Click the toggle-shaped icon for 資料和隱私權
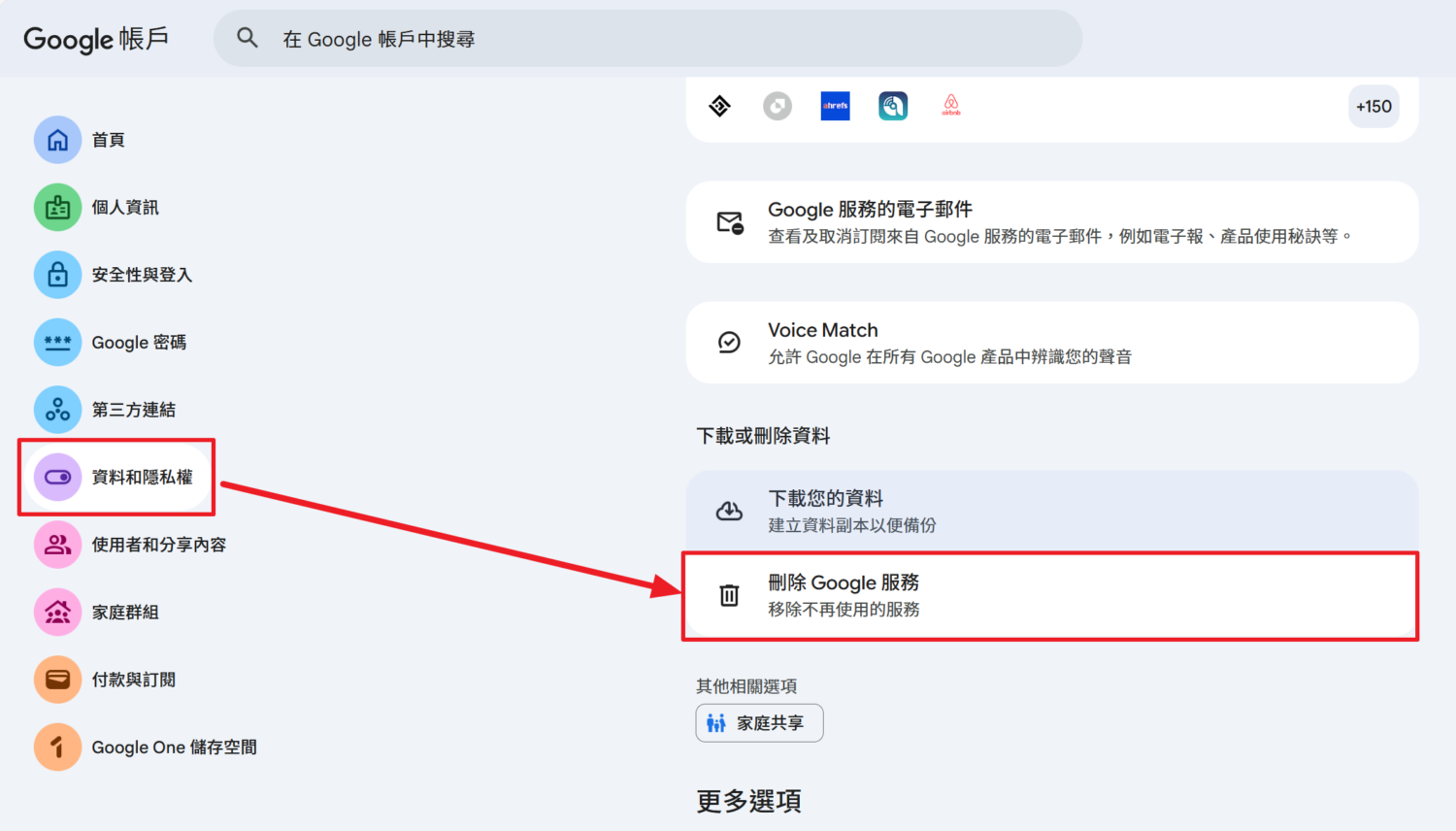This screenshot has height=831, width=1456. [x=58, y=477]
